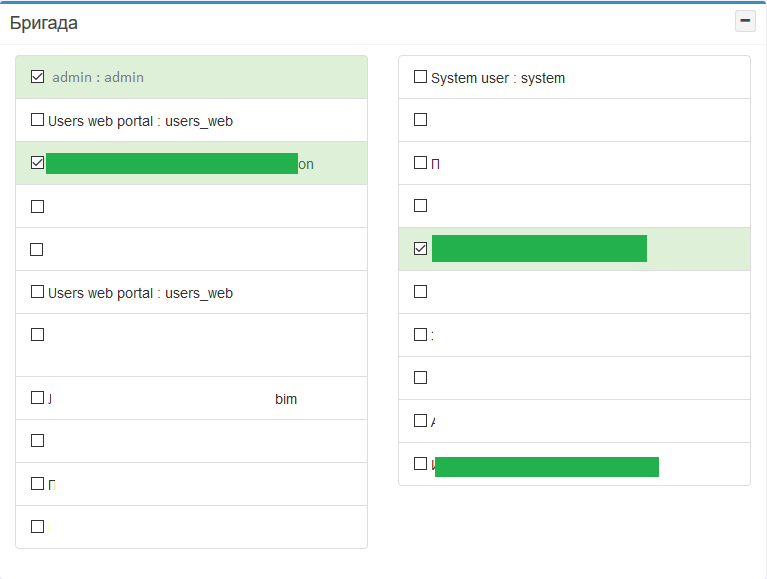
Task: Collapse the Бригада panel with minus button
Action: 745,21
